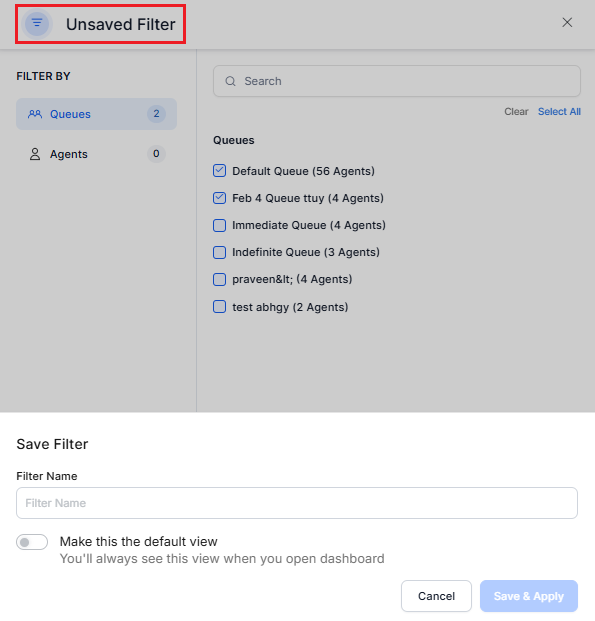Close the filter dialog with X
595x621 pixels.
[567, 23]
